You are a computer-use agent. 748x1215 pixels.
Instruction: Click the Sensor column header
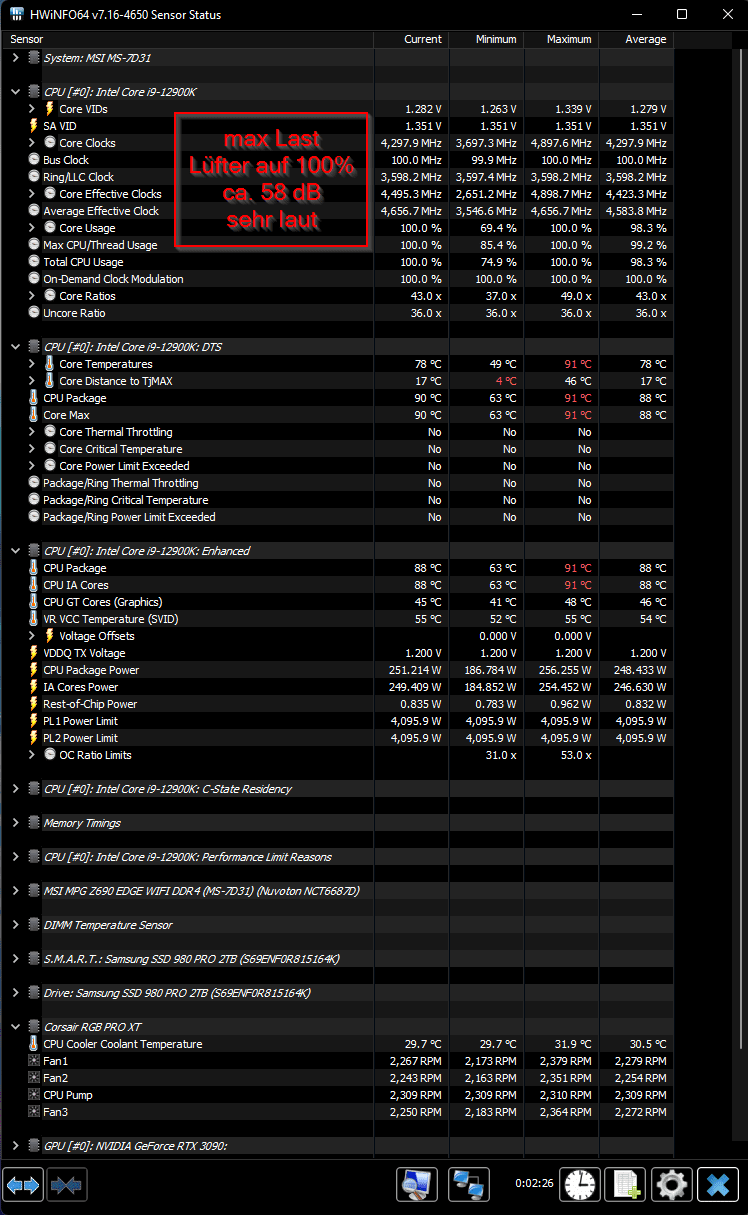point(188,39)
